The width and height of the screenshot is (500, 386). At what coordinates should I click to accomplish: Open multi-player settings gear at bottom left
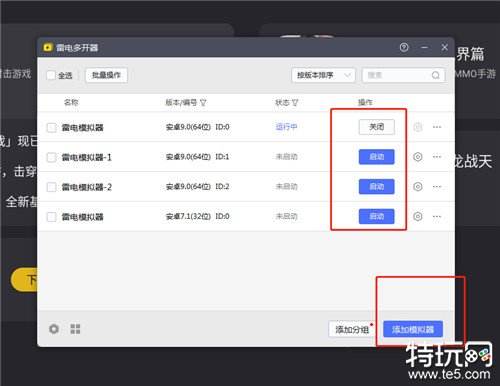pyautogui.click(x=54, y=329)
